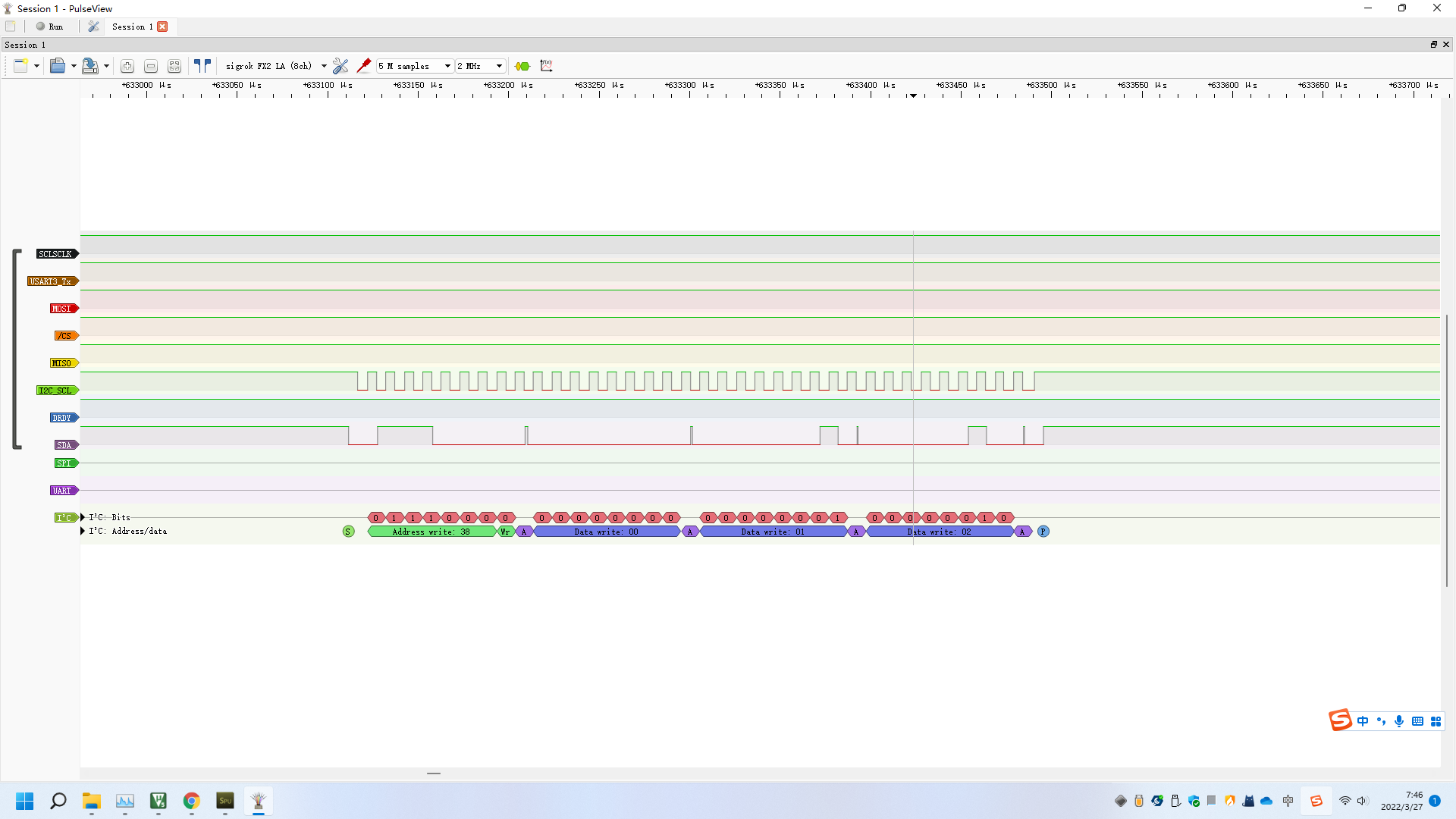Screen dimensions: 1456x819
Task: Click the Data write: 01 annotation
Action: [x=773, y=532]
